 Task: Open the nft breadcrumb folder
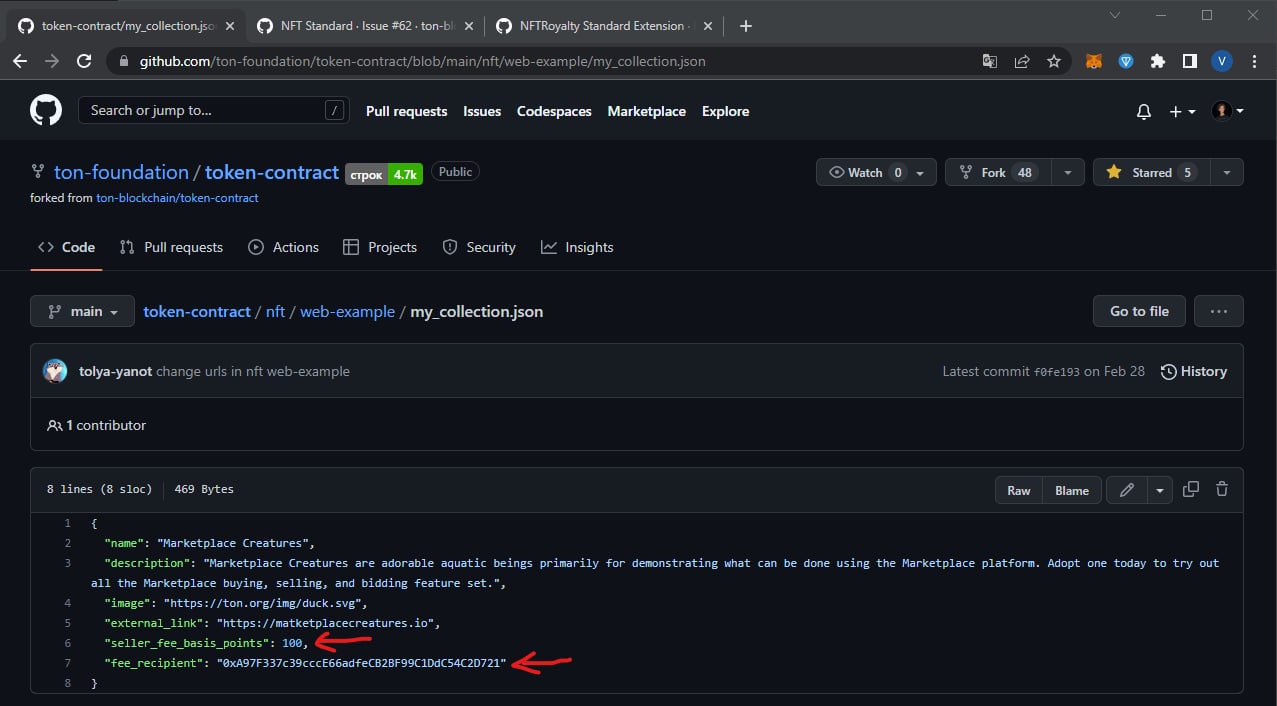point(275,312)
